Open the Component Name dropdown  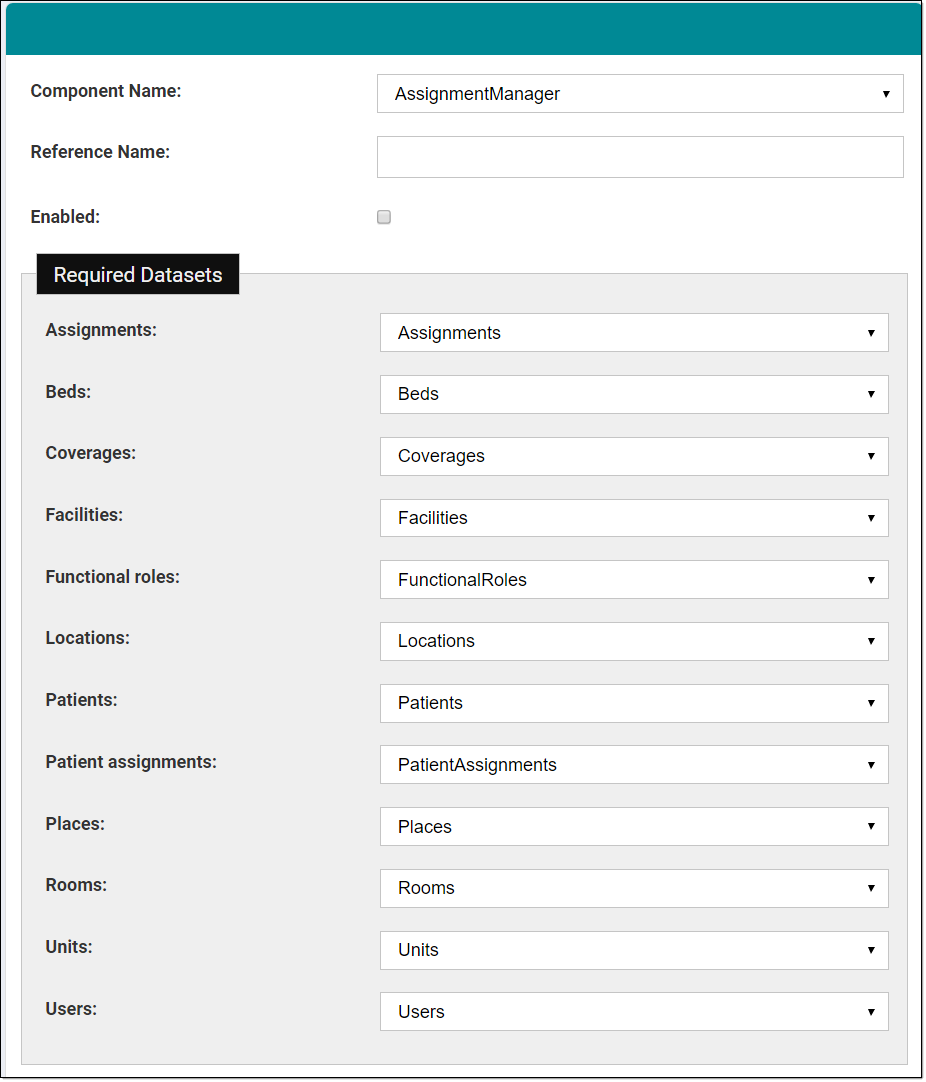pyautogui.click(x=640, y=93)
